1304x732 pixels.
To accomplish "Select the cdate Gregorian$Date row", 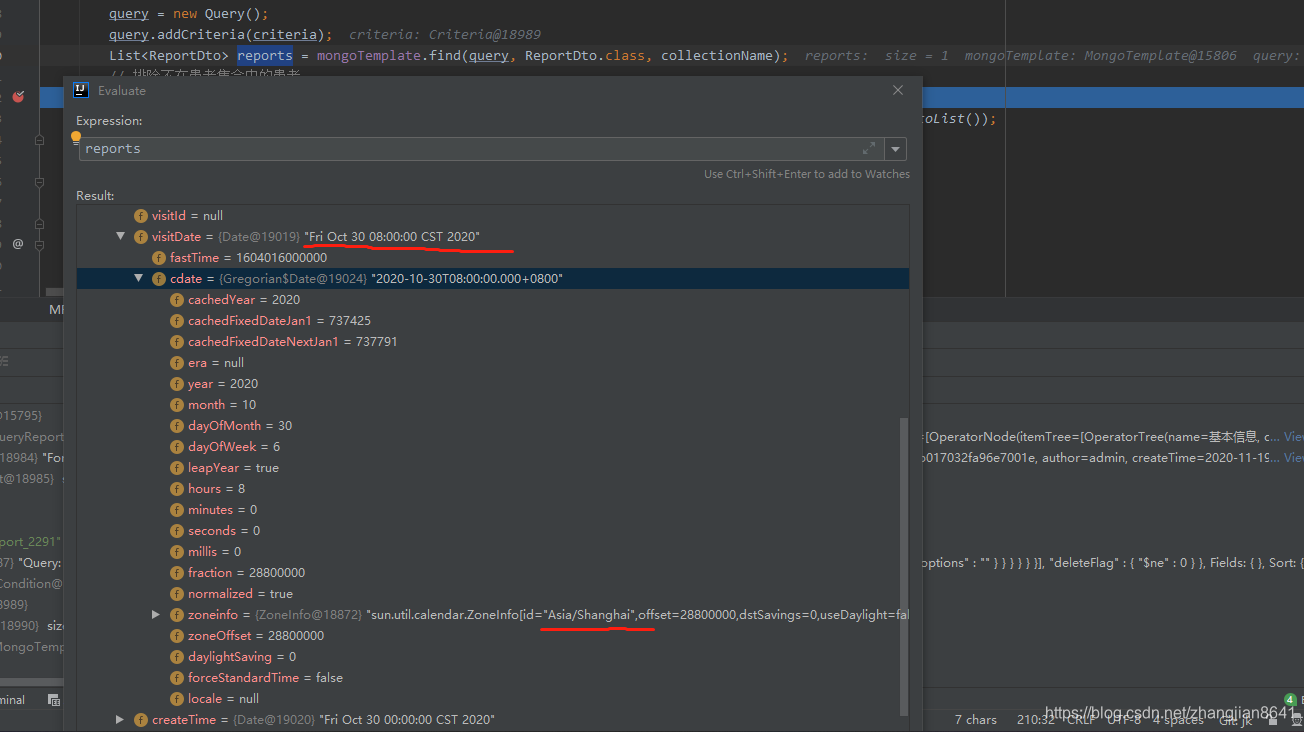I will [493, 278].
